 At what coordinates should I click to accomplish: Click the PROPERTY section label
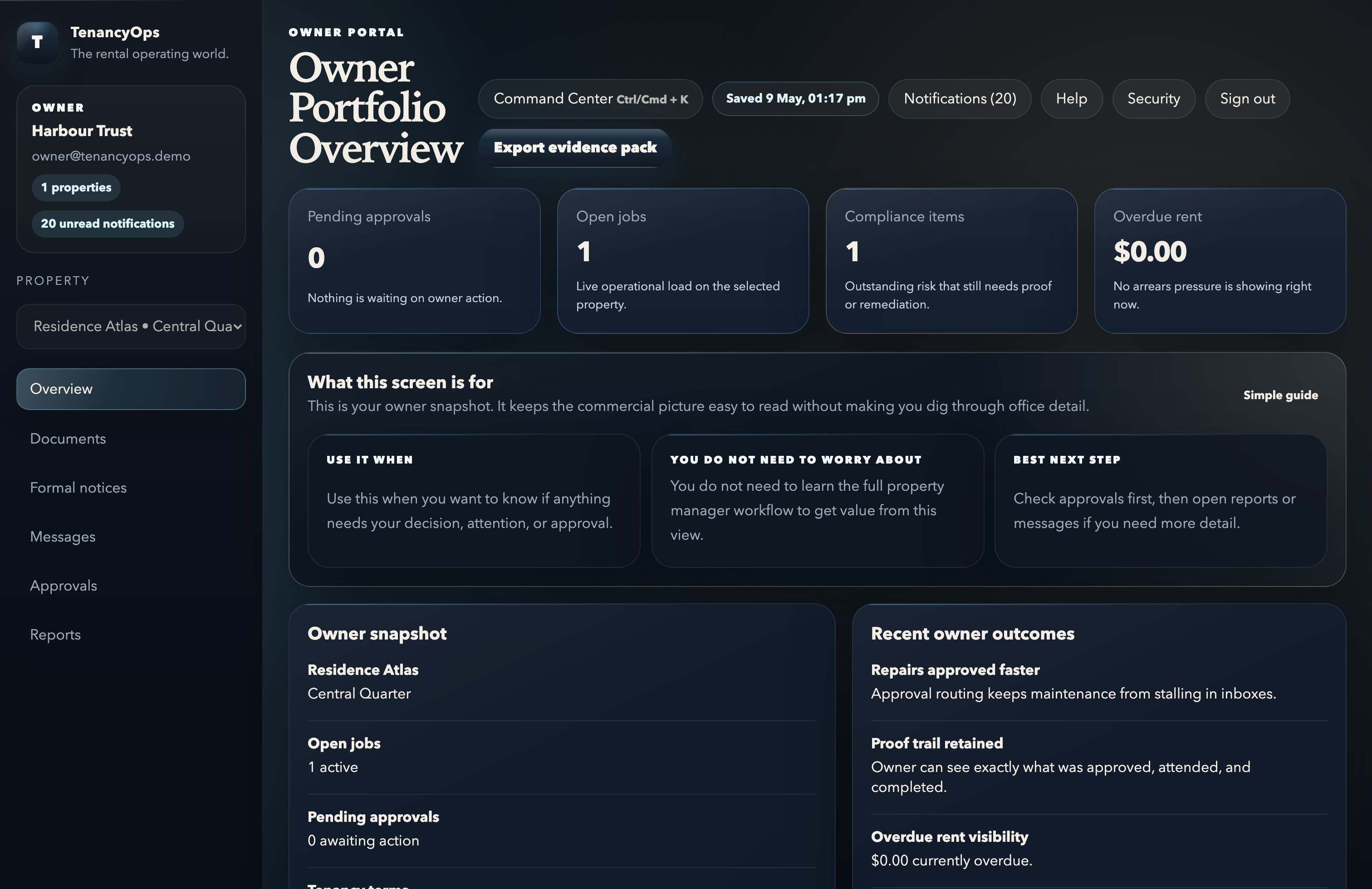(x=53, y=281)
